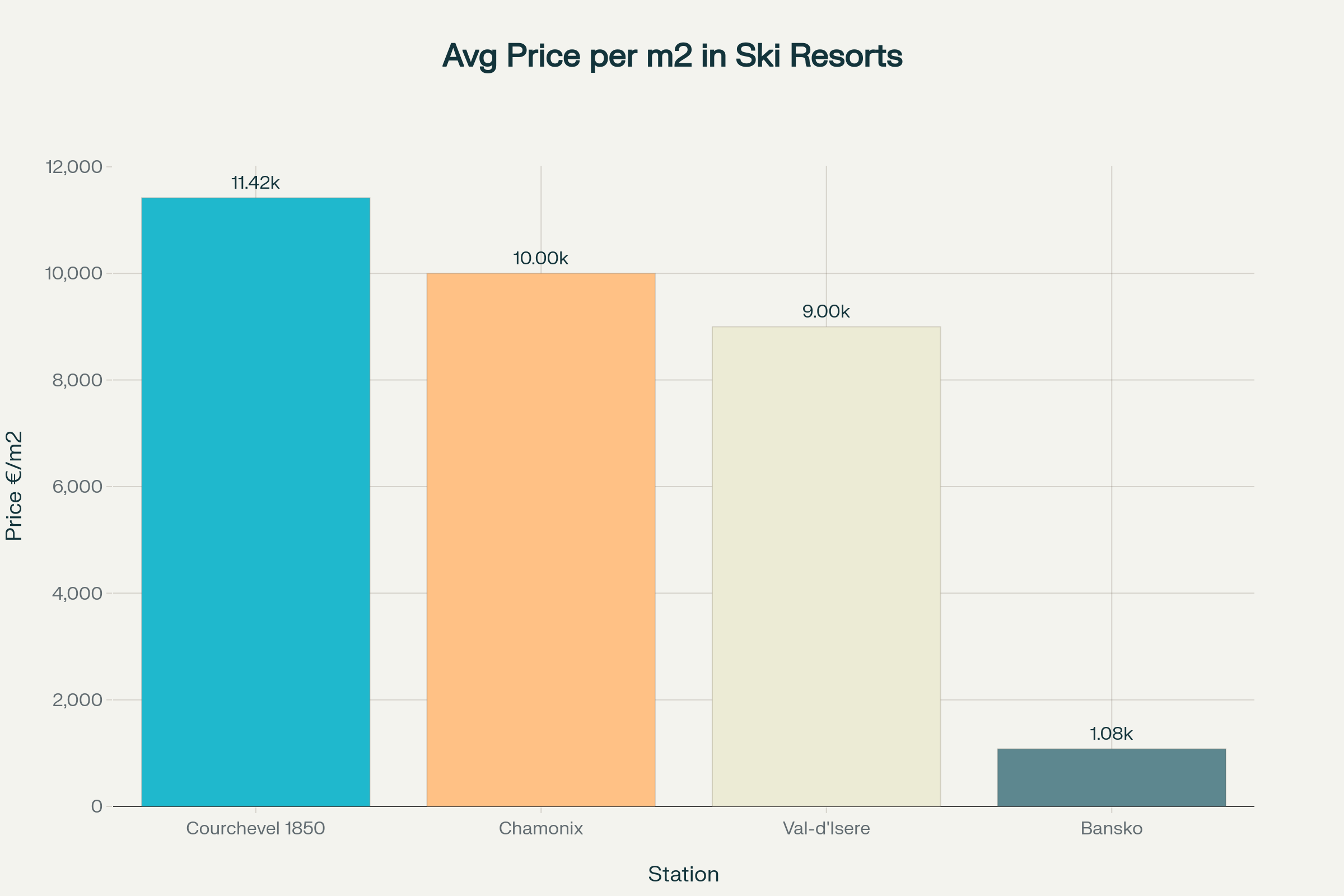Click the Val-d'Isere axis label

click(x=825, y=828)
